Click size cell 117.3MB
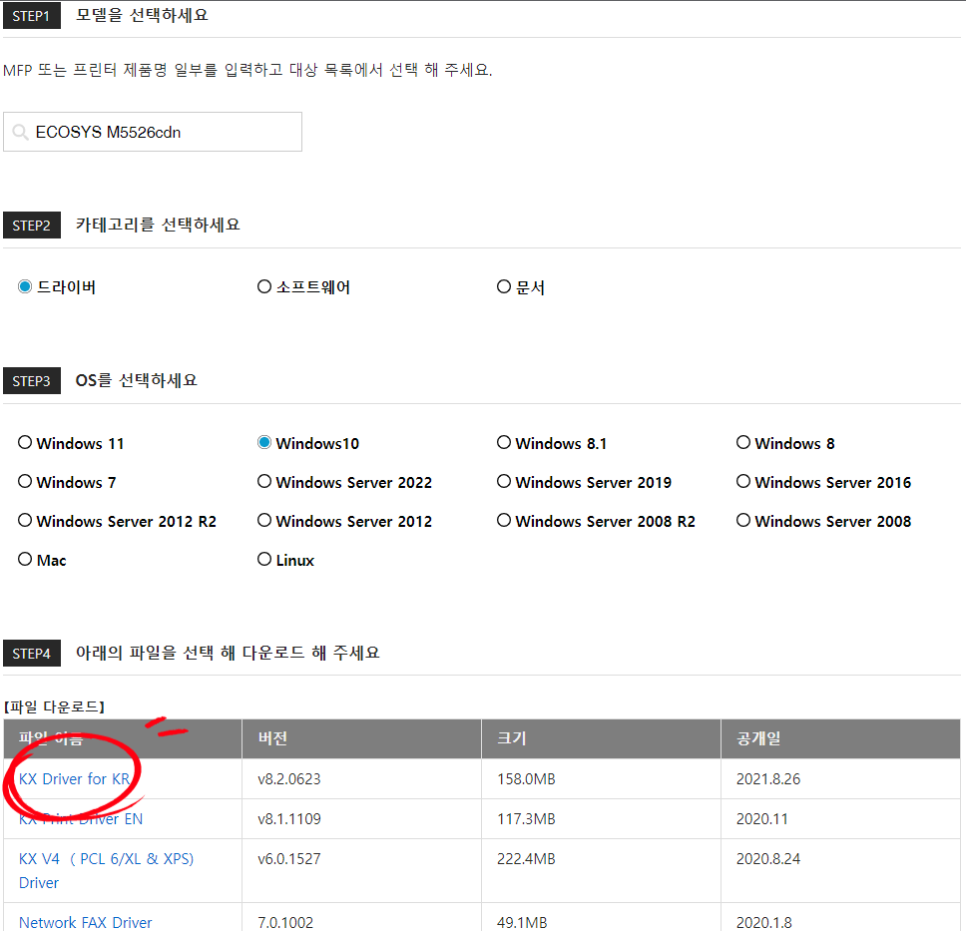Viewport: 966px width, 931px height. click(x=526, y=819)
